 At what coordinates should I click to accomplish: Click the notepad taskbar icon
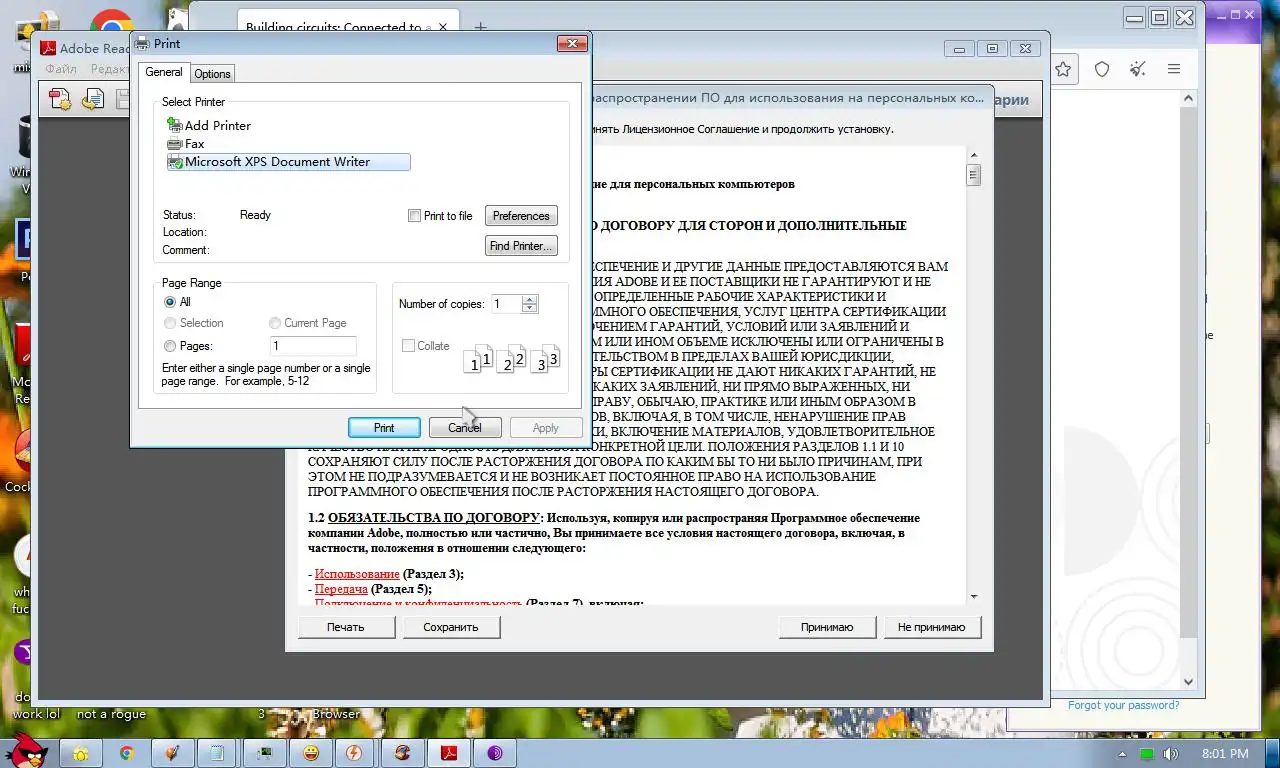click(x=217, y=753)
